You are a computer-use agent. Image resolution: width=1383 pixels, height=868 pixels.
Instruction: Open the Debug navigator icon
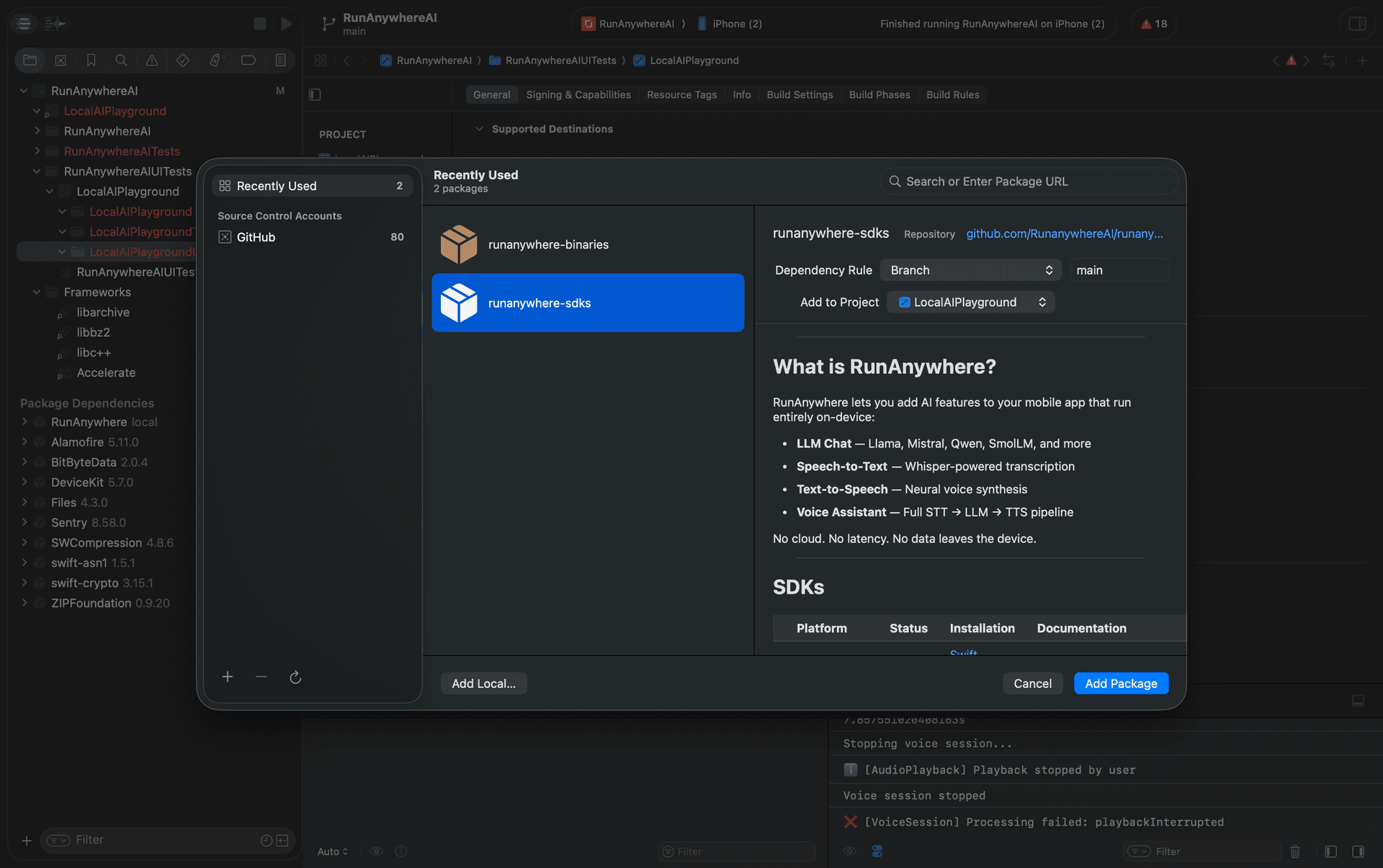coord(216,61)
